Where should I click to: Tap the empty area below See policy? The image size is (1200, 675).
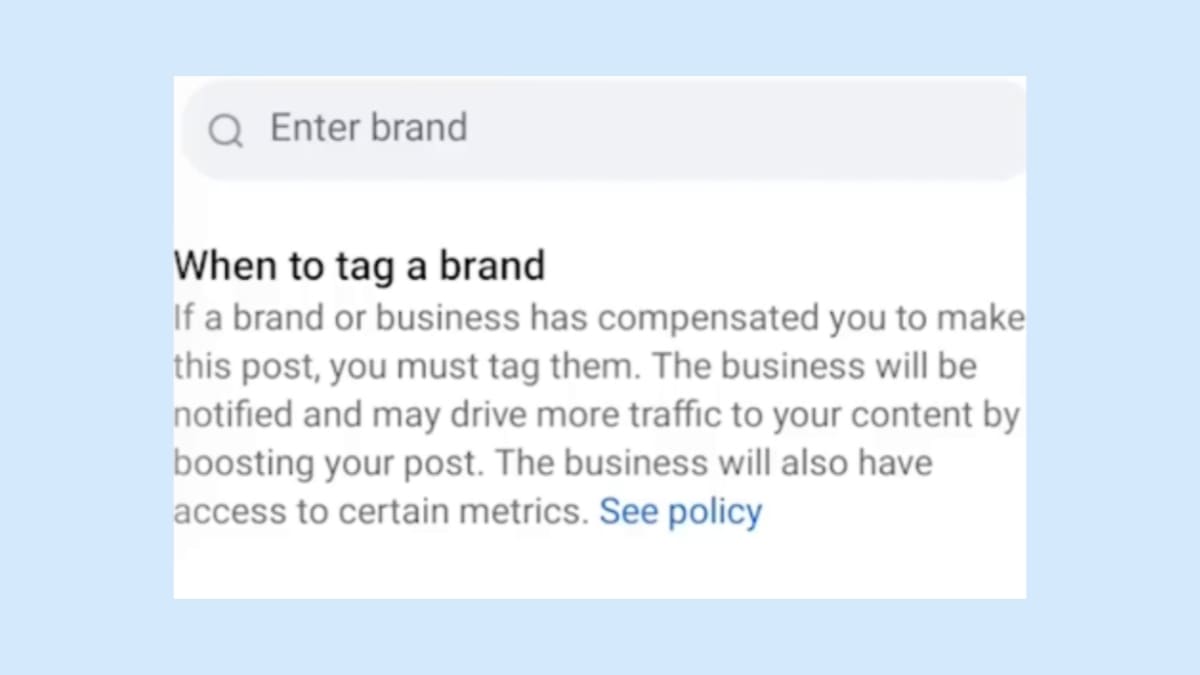point(600,565)
